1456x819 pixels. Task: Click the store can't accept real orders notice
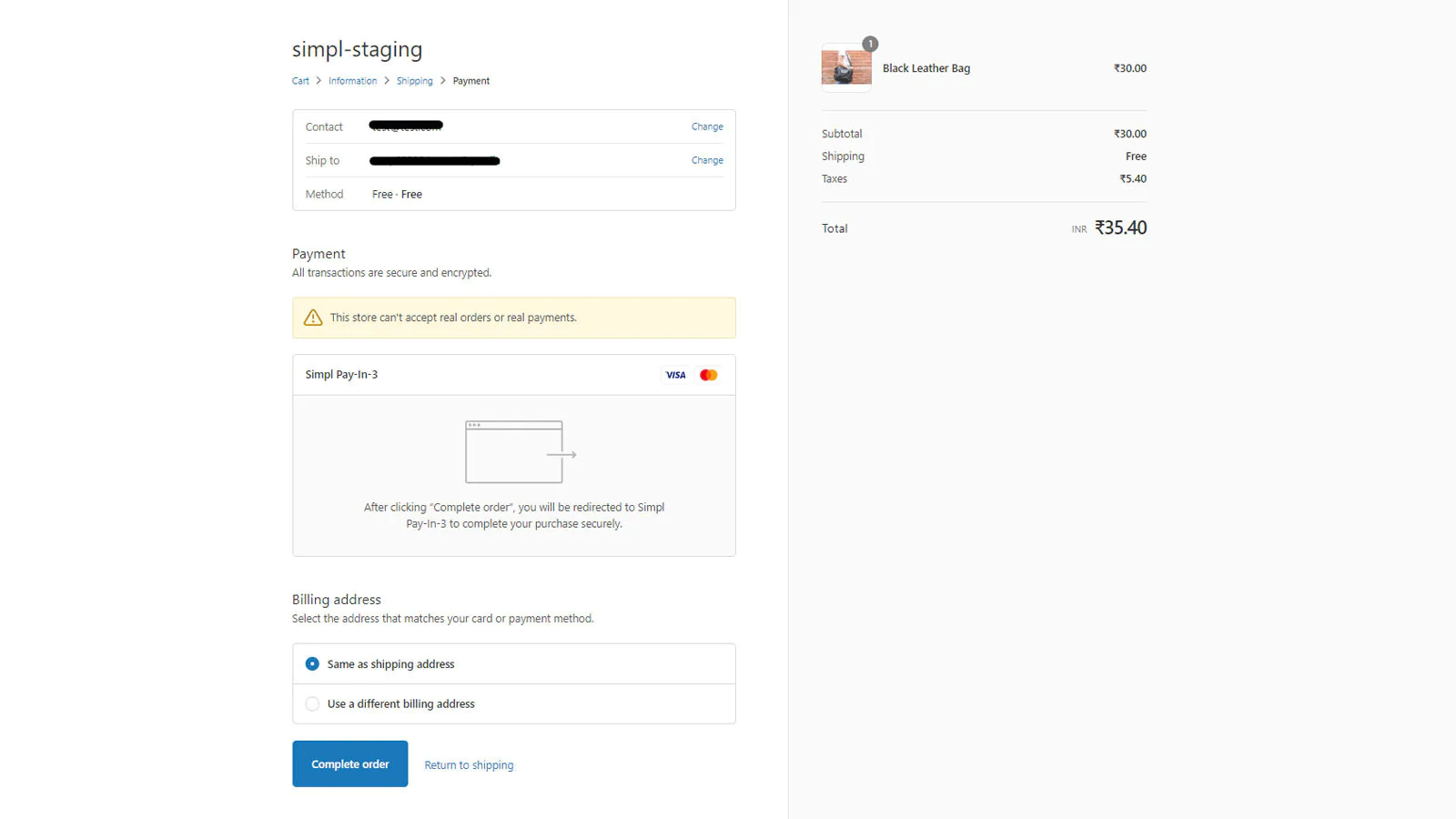[514, 318]
